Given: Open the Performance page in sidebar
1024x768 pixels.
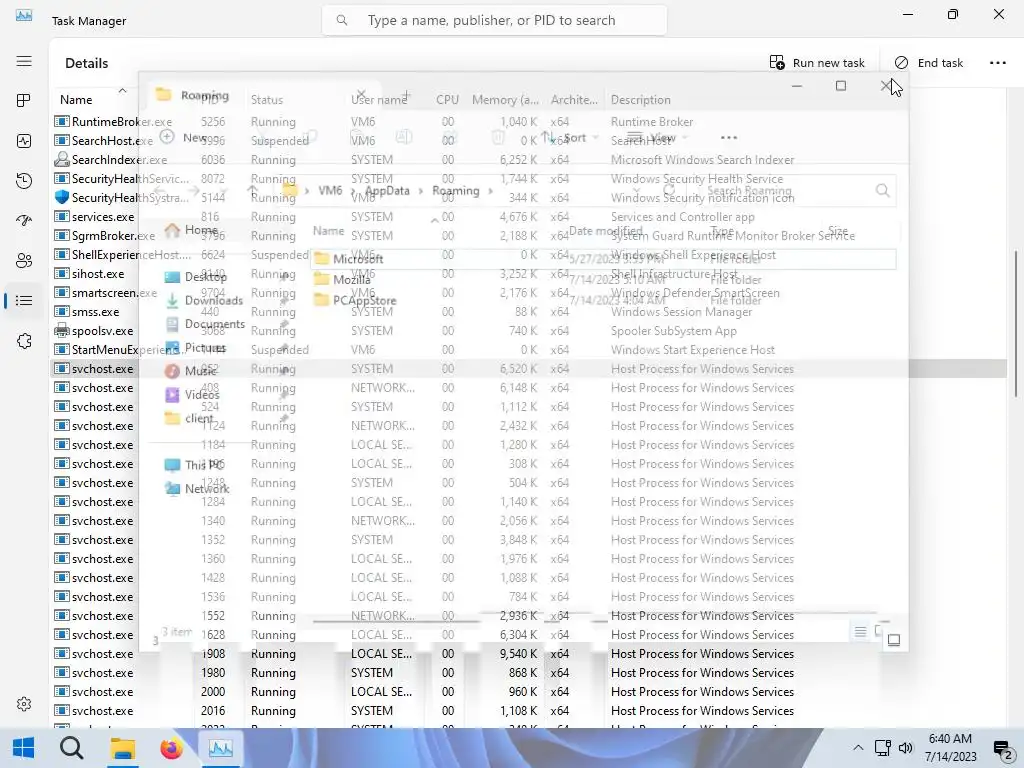Looking at the screenshot, I should (x=24, y=141).
